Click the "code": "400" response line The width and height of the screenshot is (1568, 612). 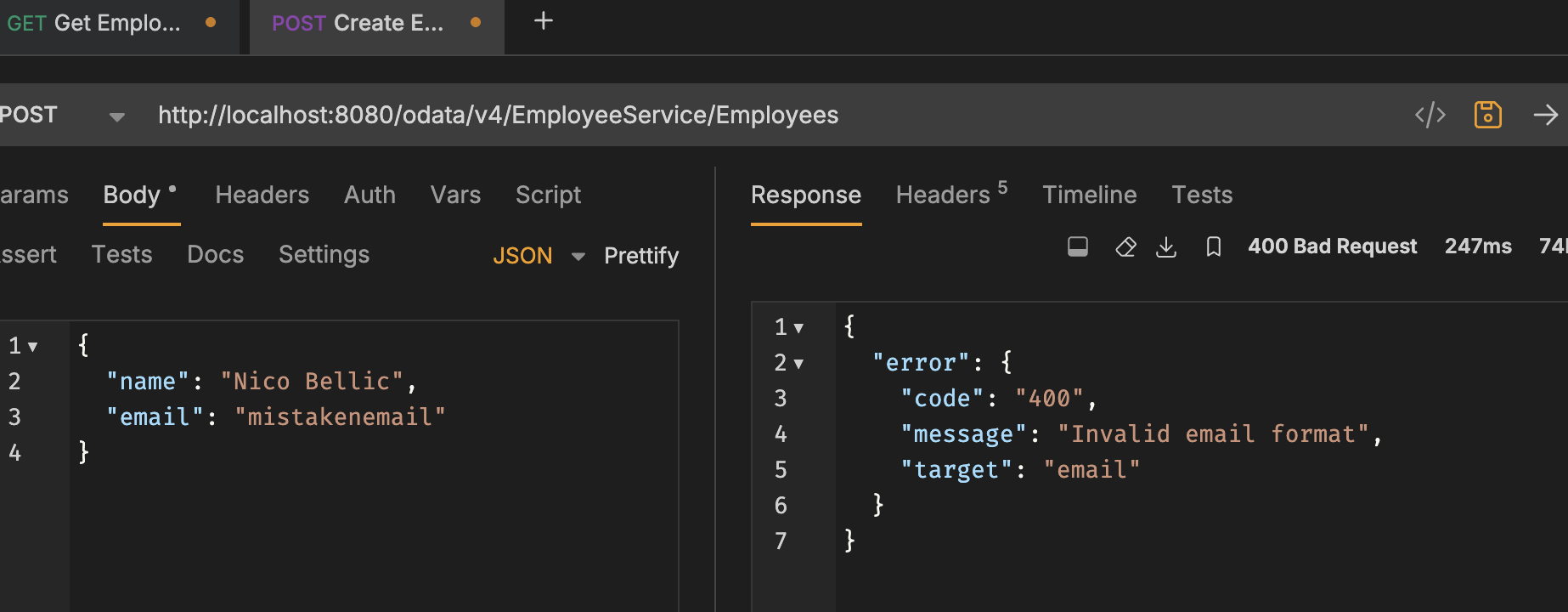[999, 399]
